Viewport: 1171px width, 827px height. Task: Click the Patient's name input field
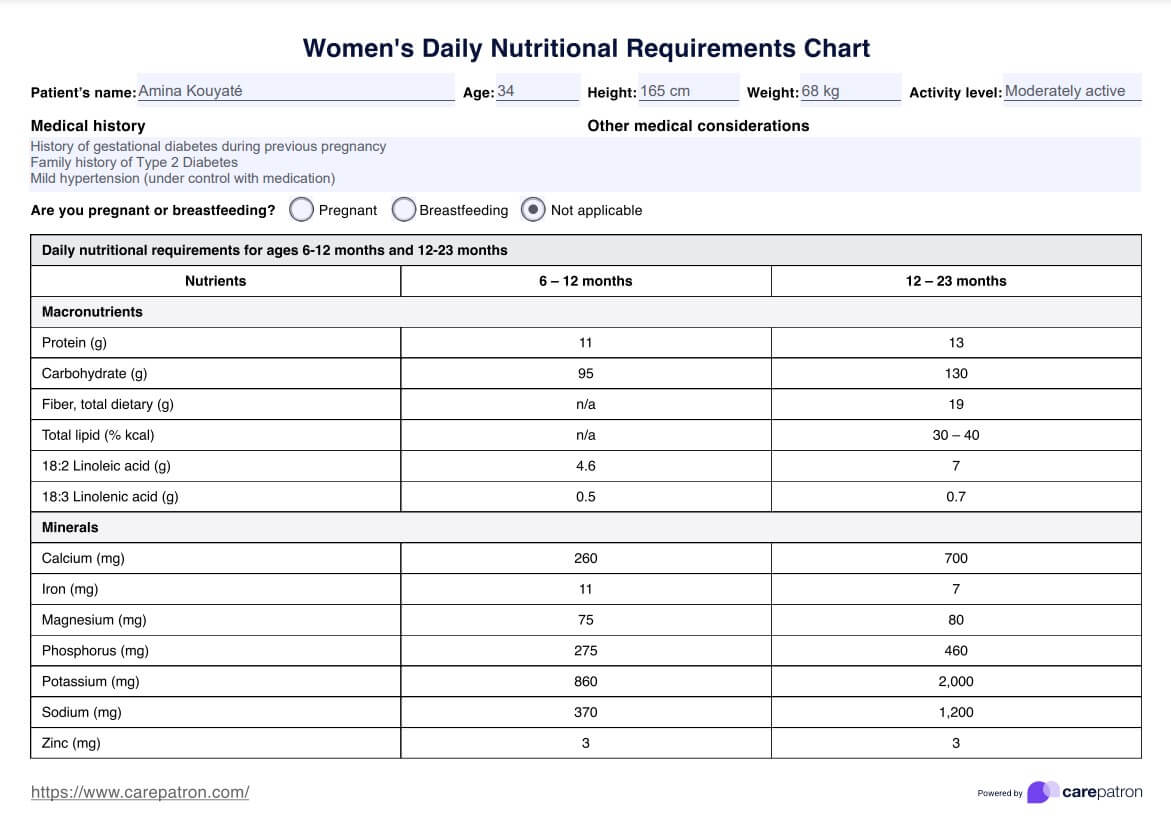click(x=295, y=91)
